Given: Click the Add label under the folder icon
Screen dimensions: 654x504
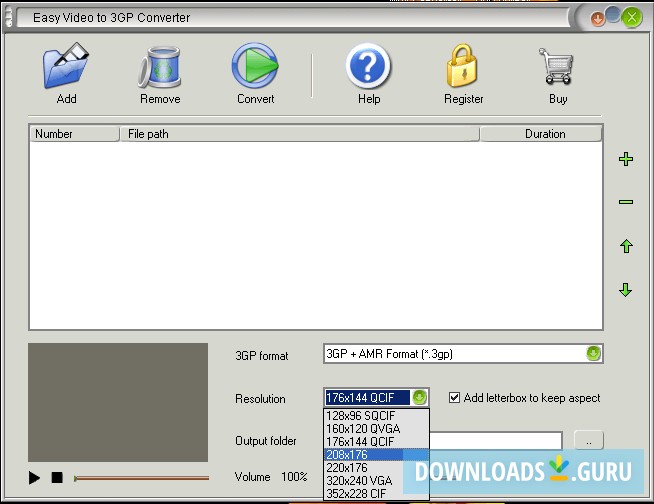Looking at the screenshot, I should coord(66,99).
